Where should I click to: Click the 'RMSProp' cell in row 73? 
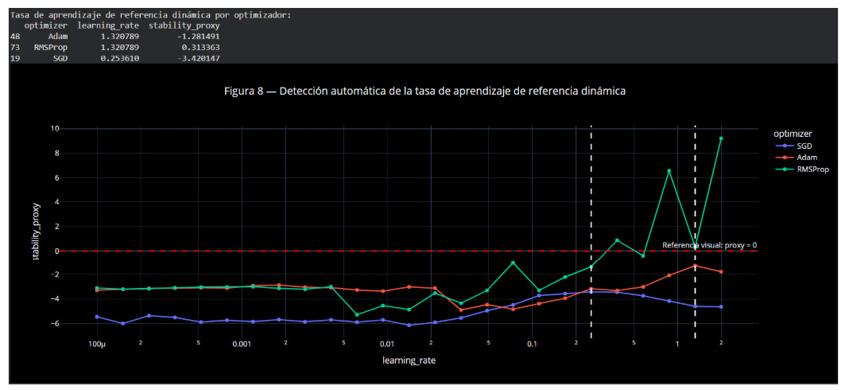coord(52,47)
